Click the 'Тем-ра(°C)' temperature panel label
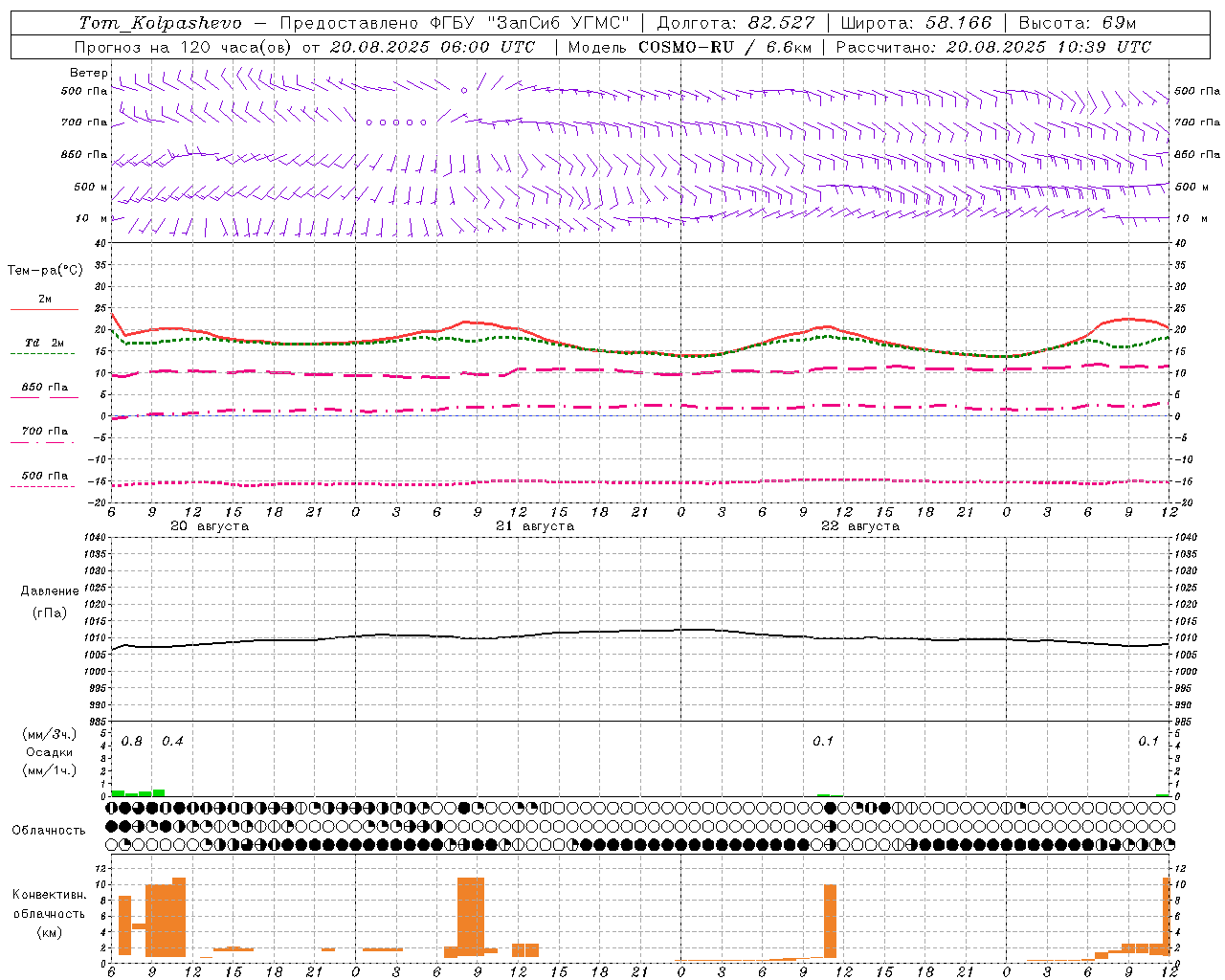Viewport: 1225px width, 980px height. [45, 271]
